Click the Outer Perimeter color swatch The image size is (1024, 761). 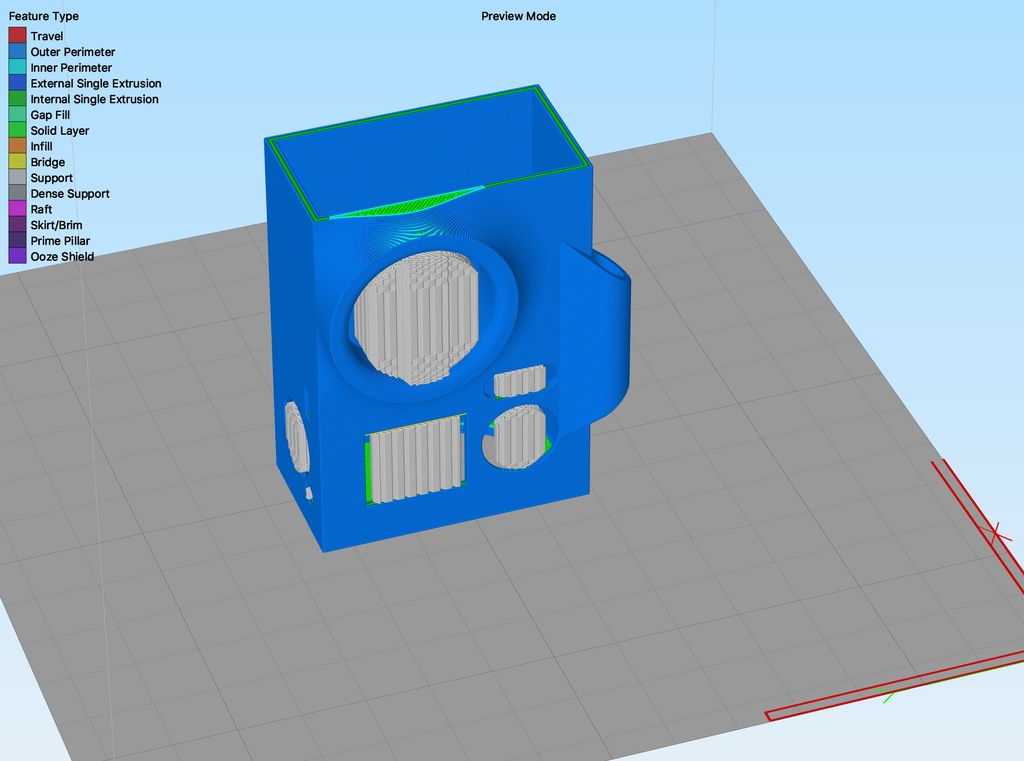coord(17,52)
